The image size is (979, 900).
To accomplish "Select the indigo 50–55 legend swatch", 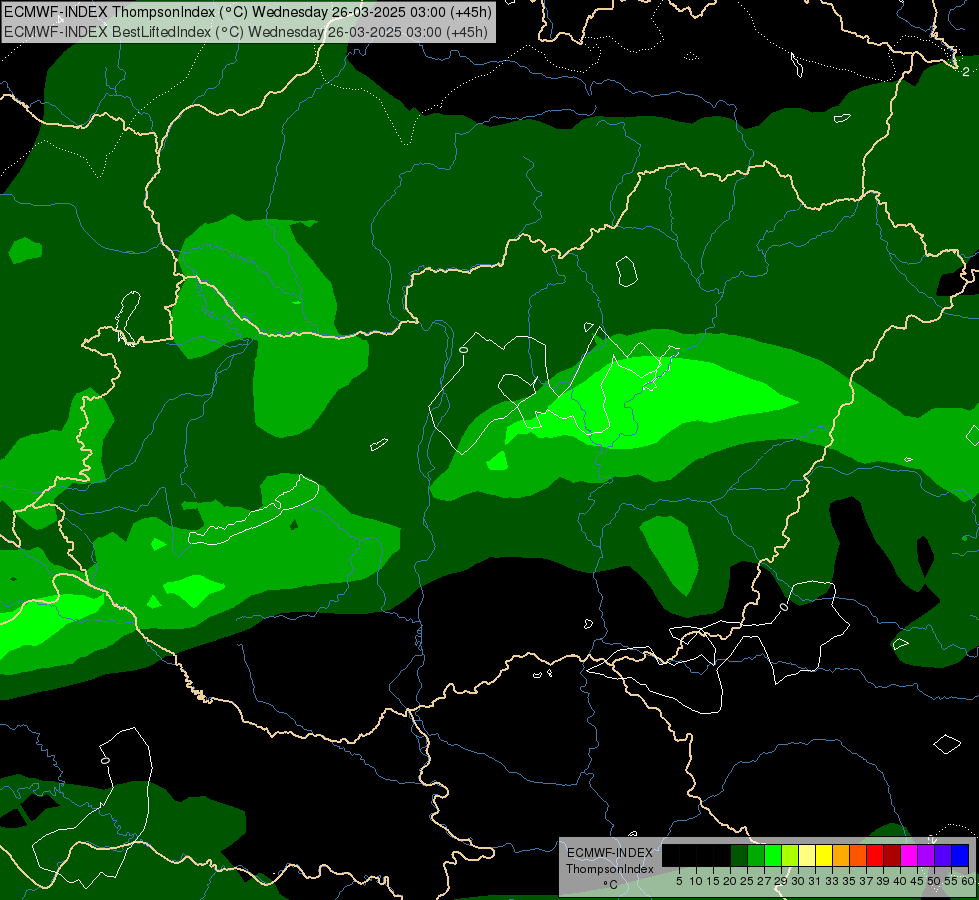I will [943, 855].
